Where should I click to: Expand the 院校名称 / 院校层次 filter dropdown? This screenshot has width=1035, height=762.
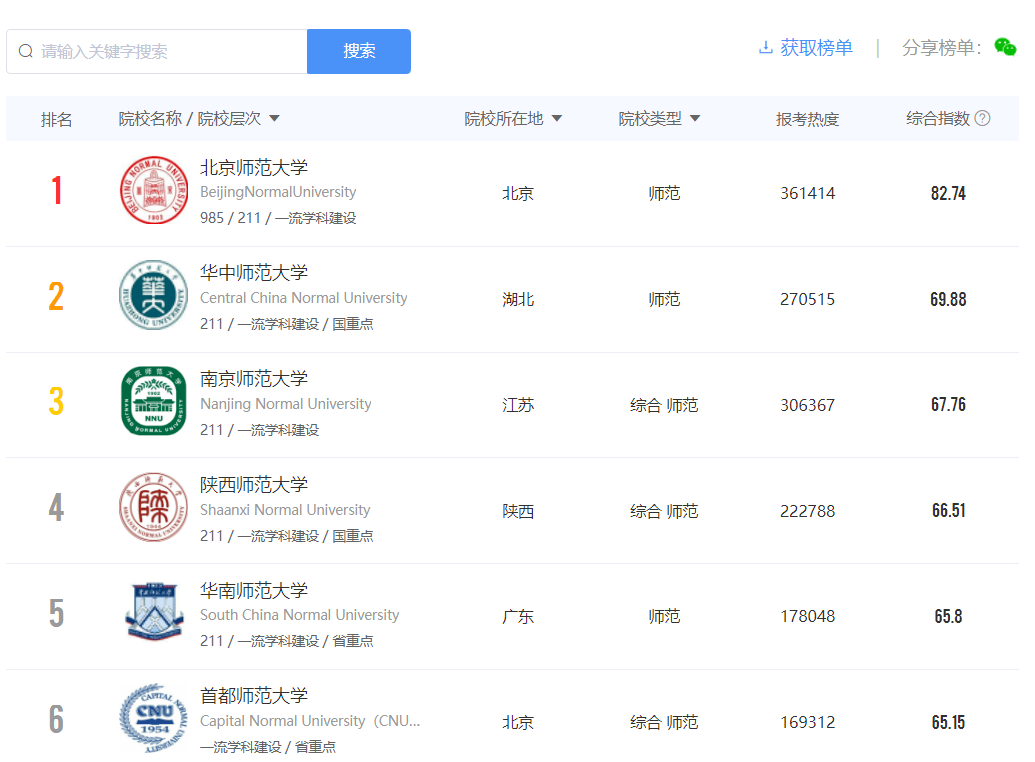click(275, 119)
